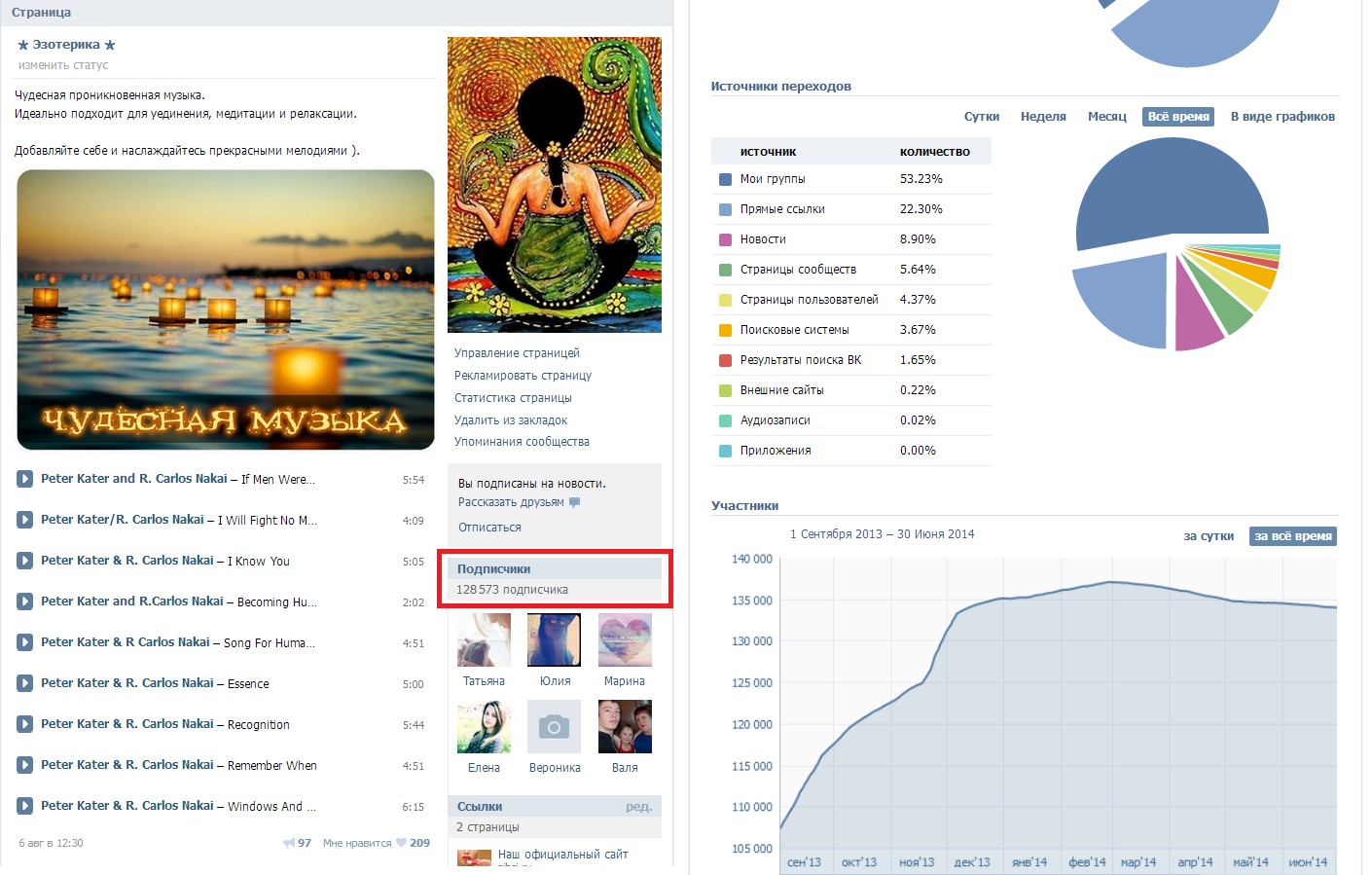Click "изменить статус" link

(x=63, y=65)
